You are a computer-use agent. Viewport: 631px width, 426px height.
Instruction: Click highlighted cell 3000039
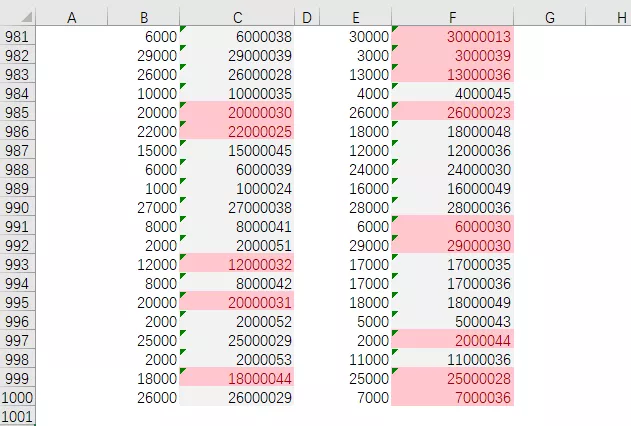coord(452,56)
